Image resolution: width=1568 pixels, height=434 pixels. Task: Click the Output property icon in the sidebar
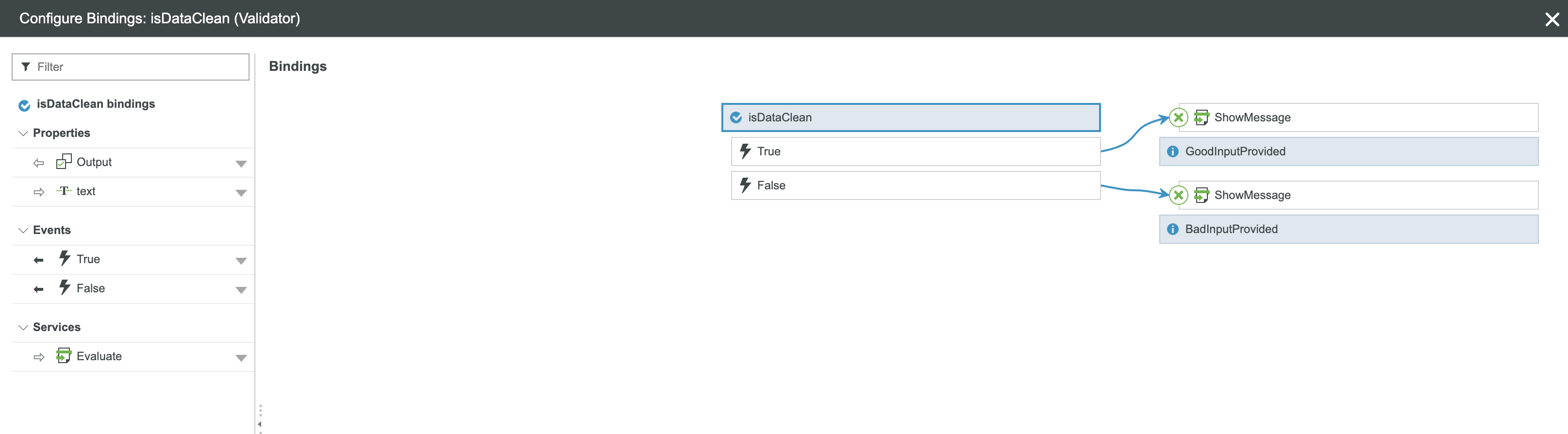pyautogui.click(x=63, y=162)
